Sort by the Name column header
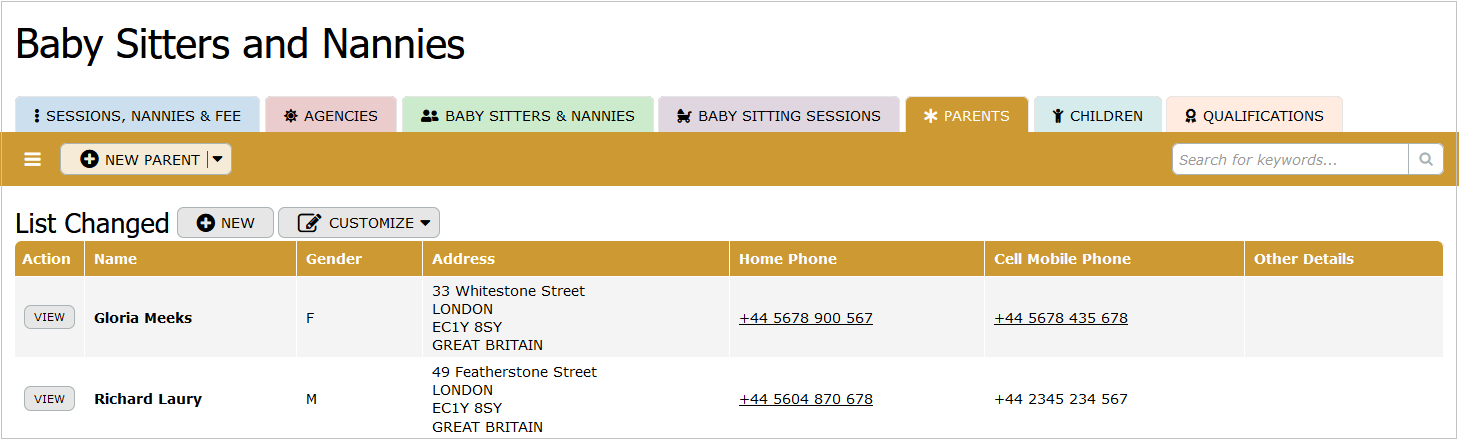1459x441 pixels. click(x=116, y=259)
